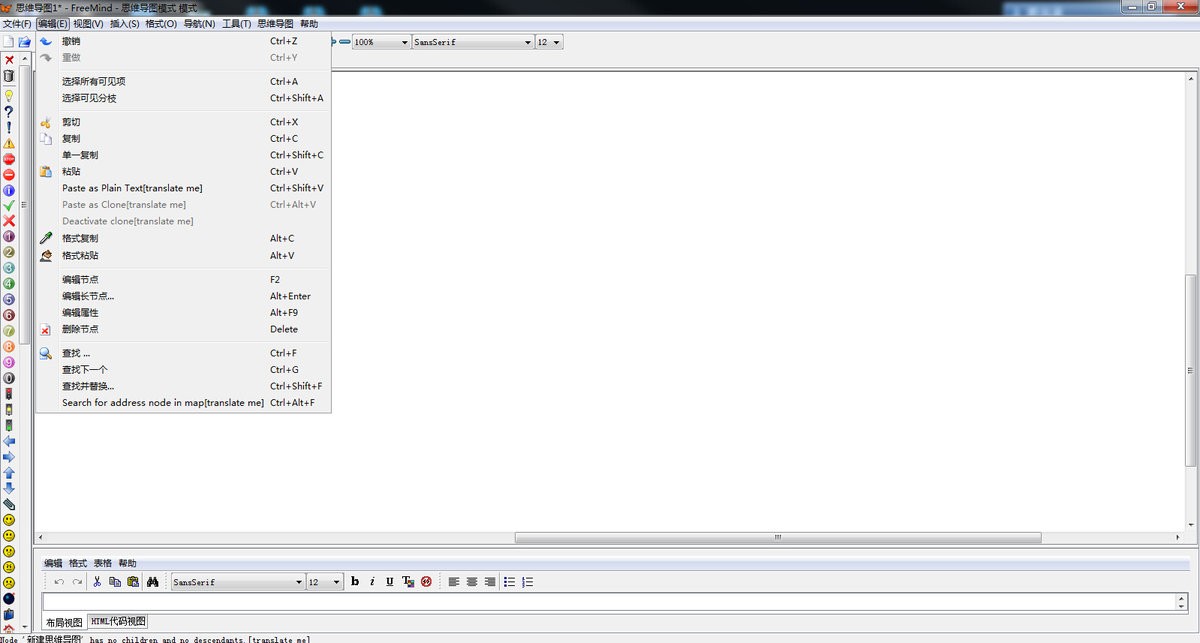Toggle the bulleted list in the note editor
Viewport: 1200px width, 643px height.
pos(510,581)
